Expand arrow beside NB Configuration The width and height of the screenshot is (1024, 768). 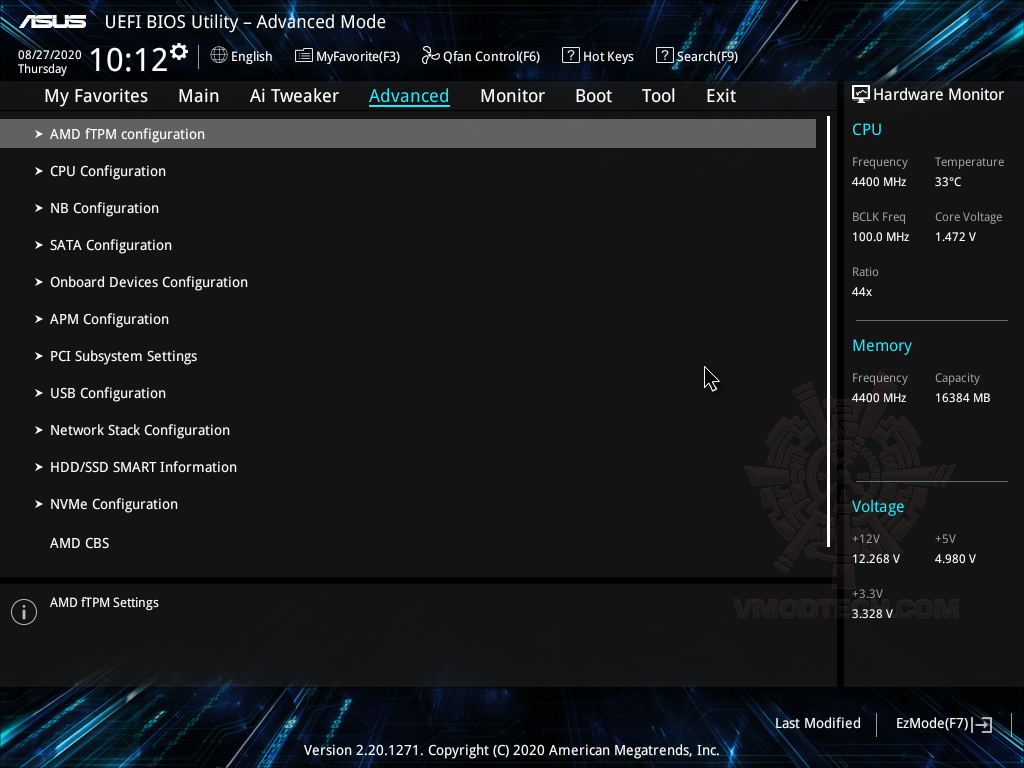click(39, 208)
